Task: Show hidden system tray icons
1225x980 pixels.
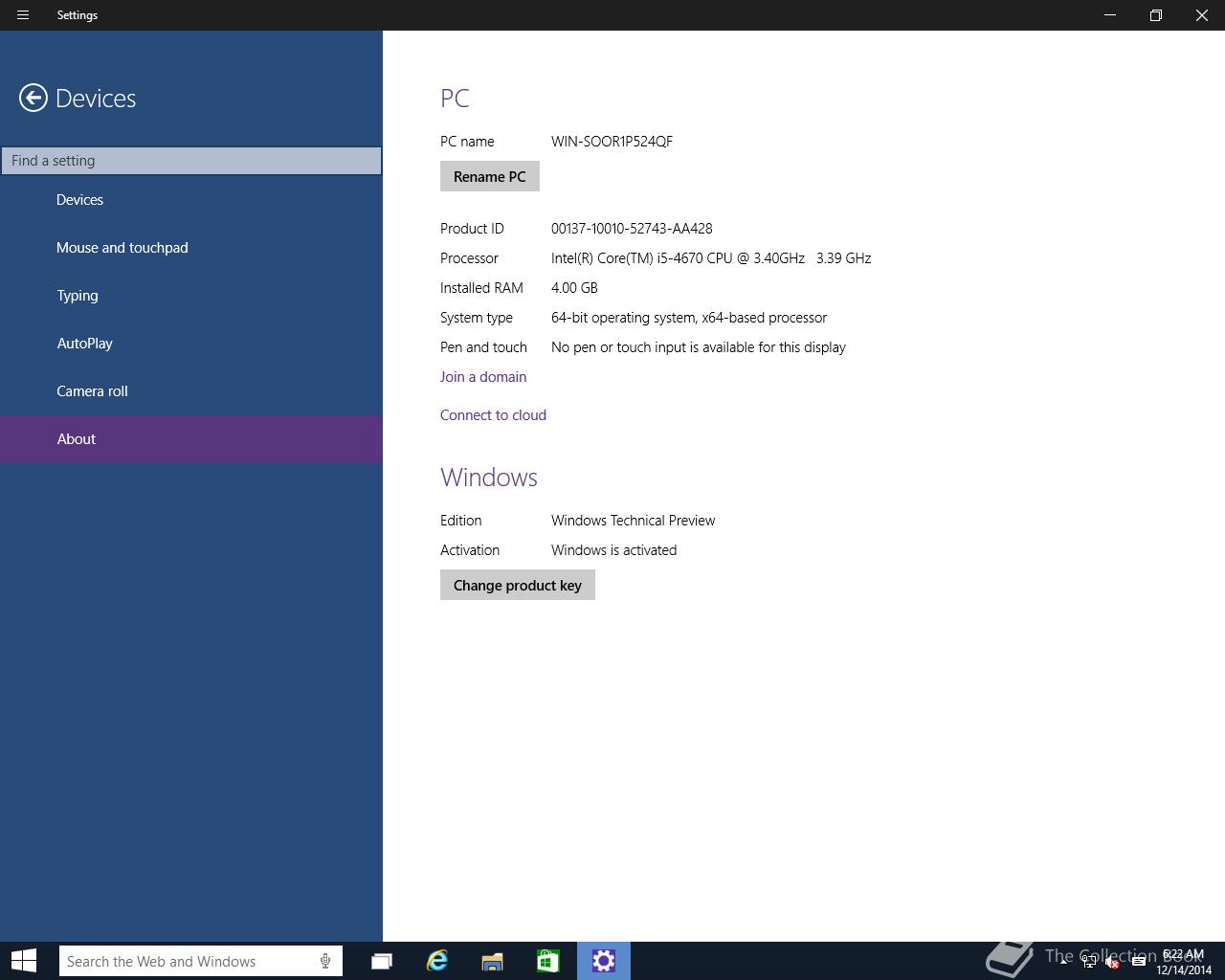Action: [1064, 961]
